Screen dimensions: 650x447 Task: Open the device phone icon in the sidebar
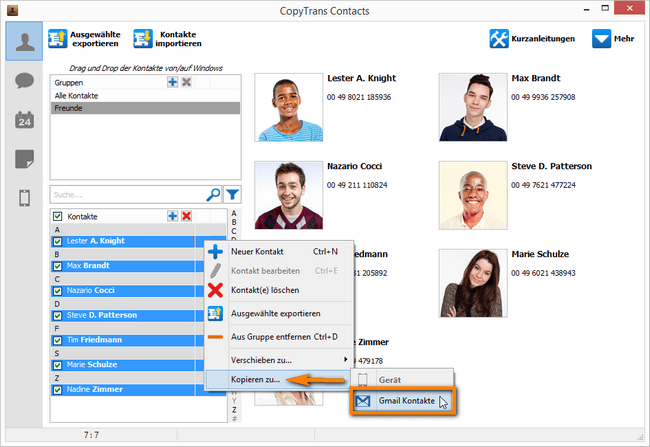(24, 198)
